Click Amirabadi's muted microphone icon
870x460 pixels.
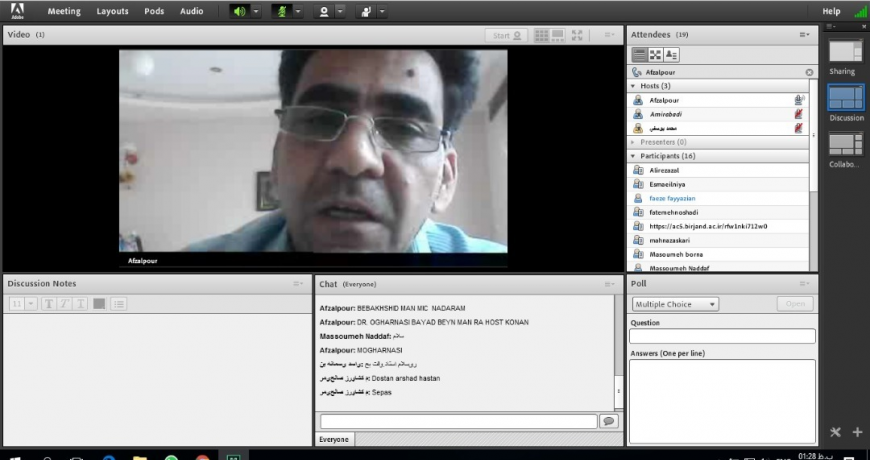[799, 114]
